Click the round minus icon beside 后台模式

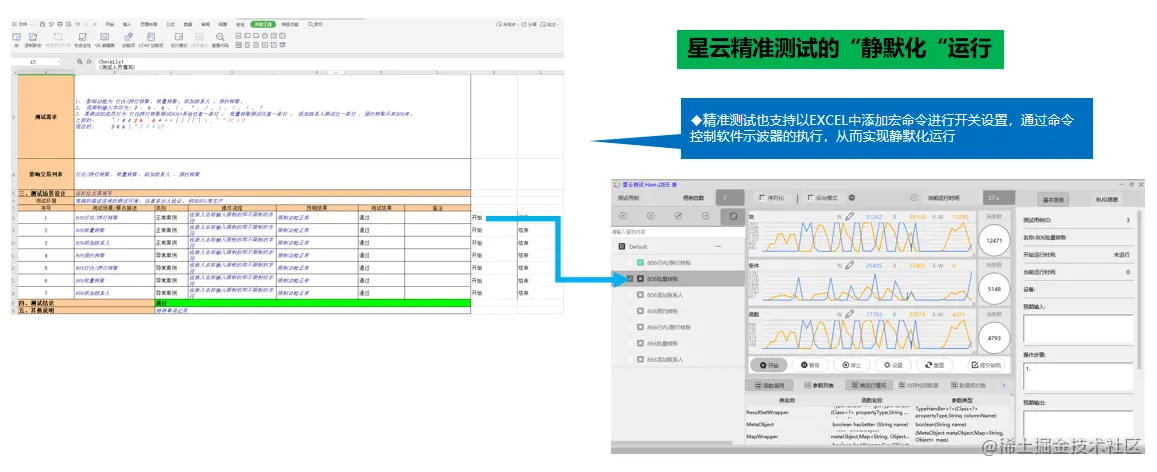[x=852, y=198]
